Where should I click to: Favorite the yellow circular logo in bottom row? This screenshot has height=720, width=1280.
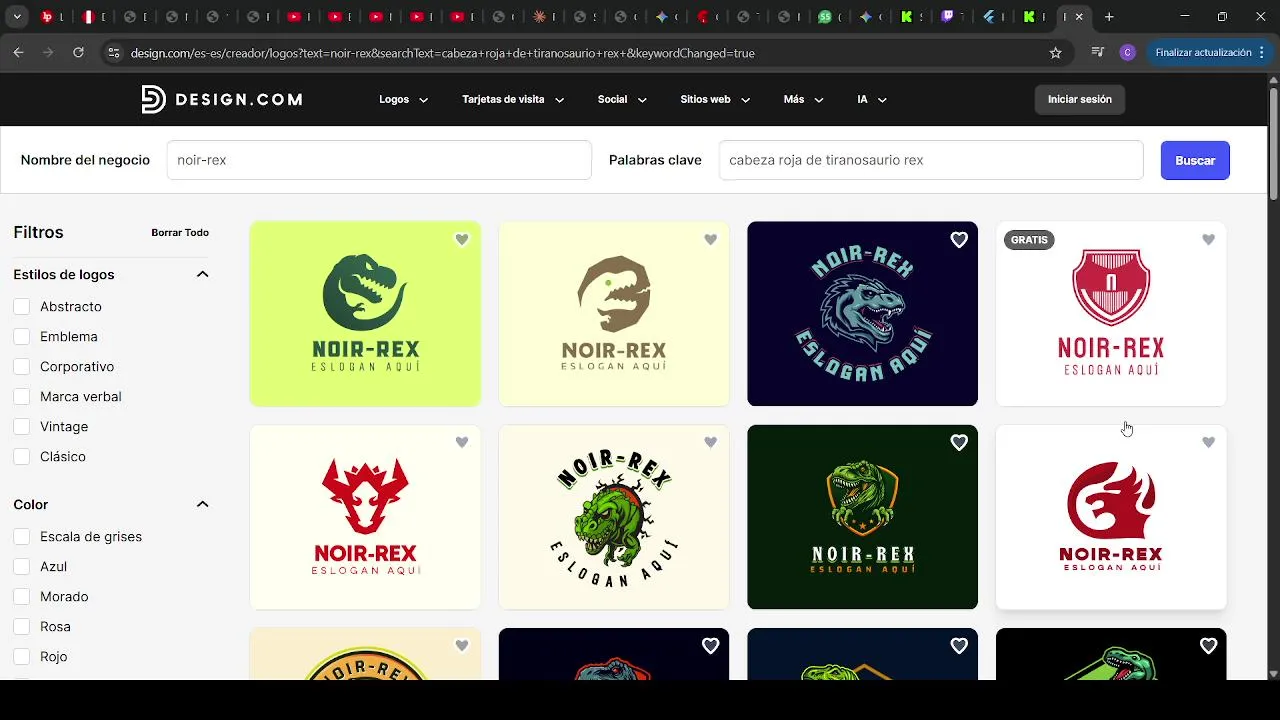[x=461, y=646]
